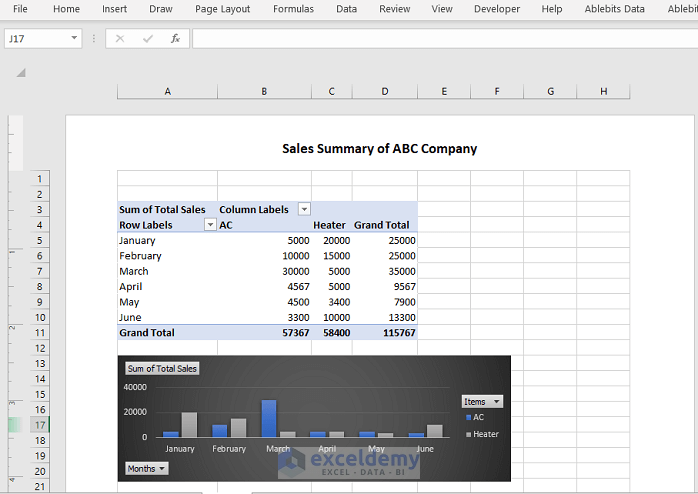
Task: Select the 'March' row label cell
Action: [x=167, y=271]
